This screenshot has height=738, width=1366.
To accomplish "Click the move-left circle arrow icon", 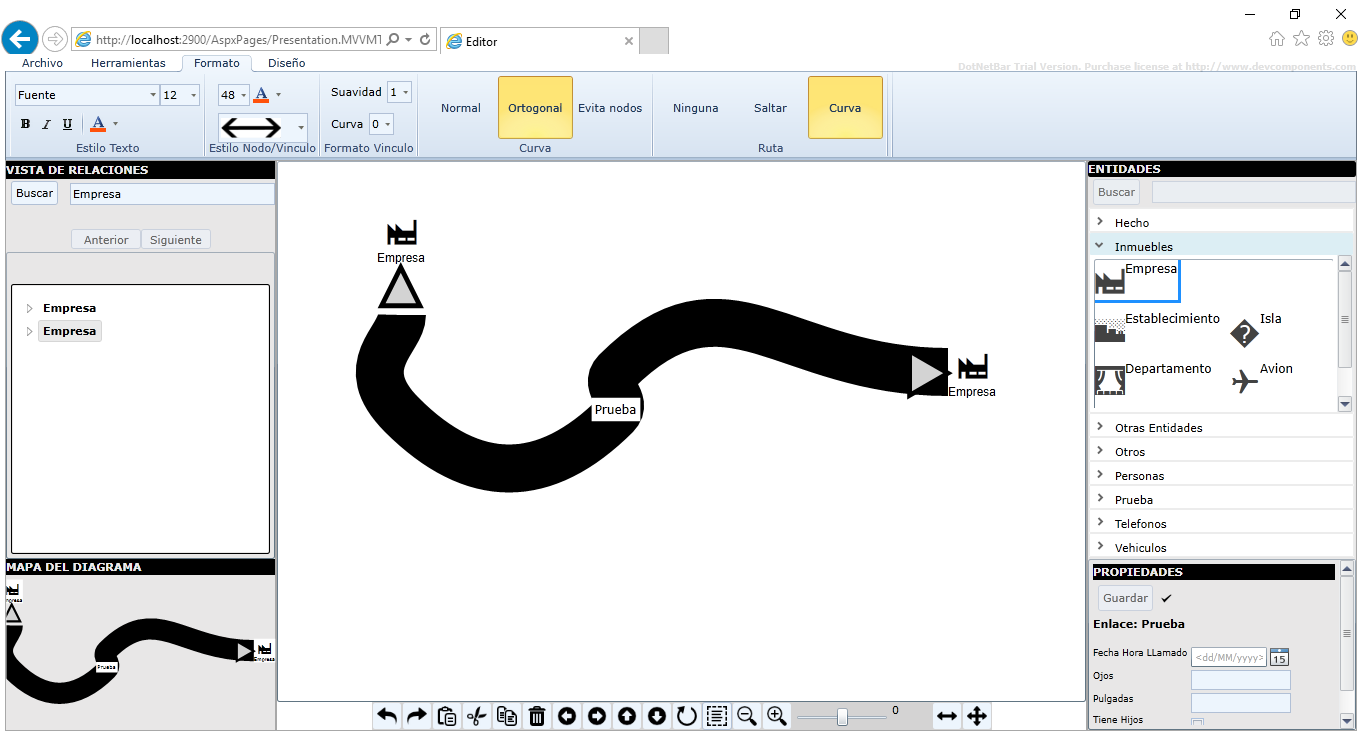I will (x=567, y=716).
